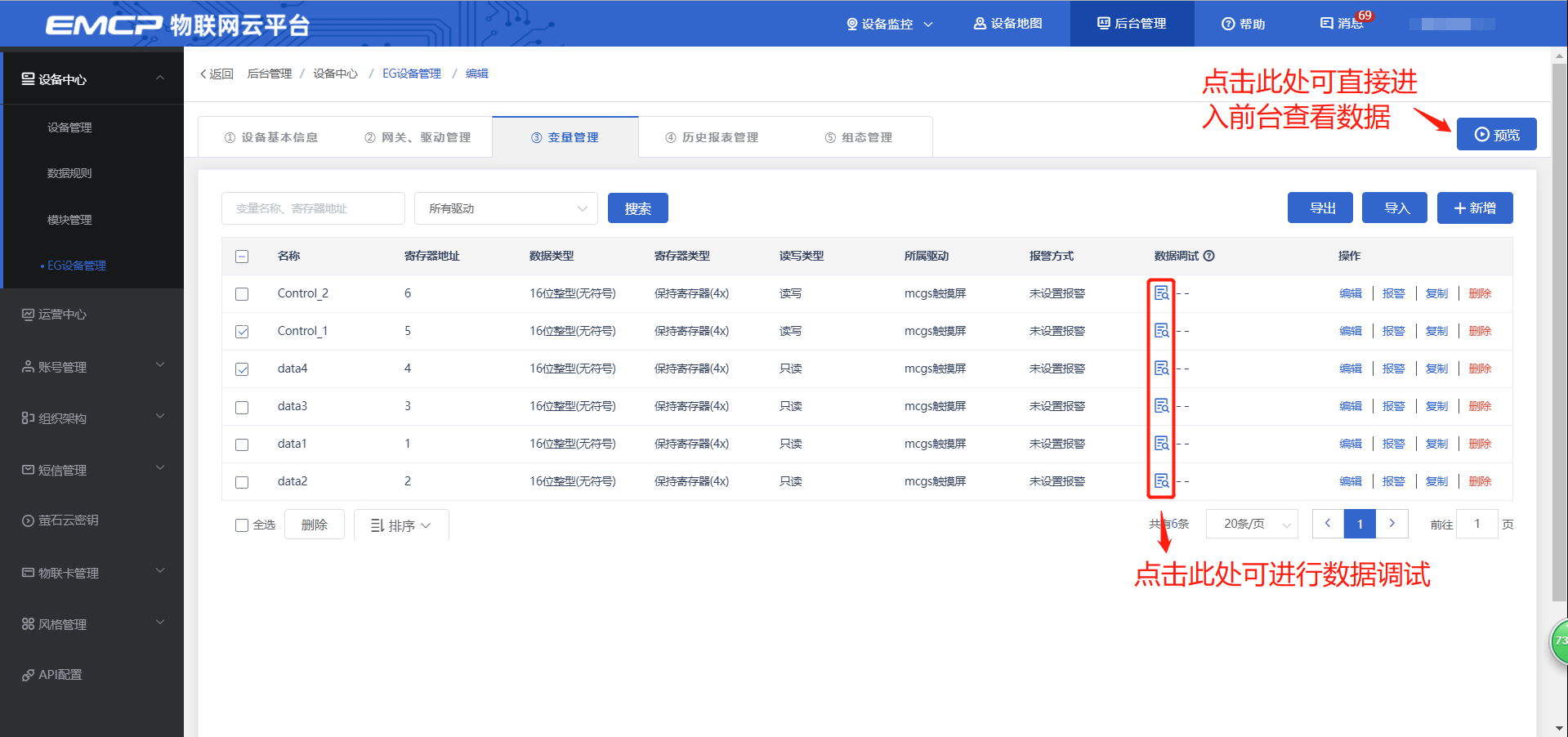Expand the 排序 sort dropdown
Screen dimensions: 1568x737
click(x=401, y=525)
